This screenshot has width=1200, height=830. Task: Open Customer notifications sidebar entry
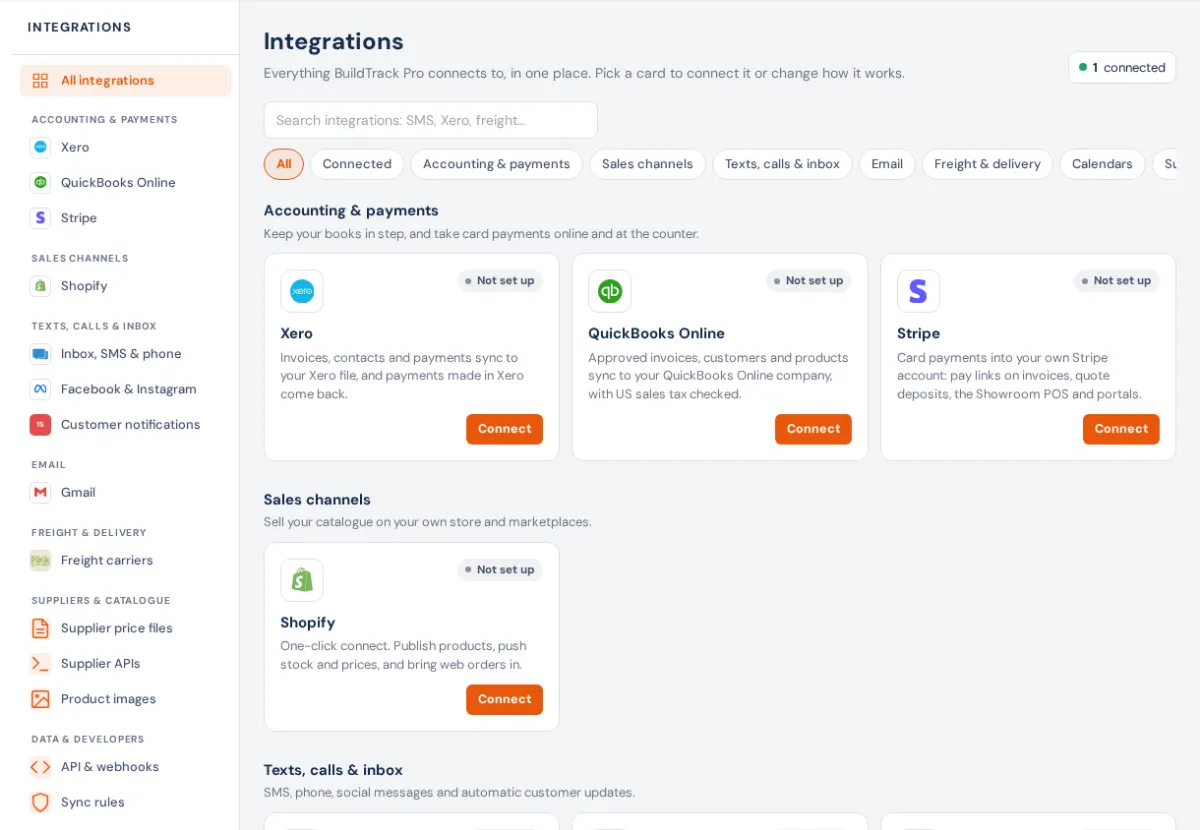[126, 425]
